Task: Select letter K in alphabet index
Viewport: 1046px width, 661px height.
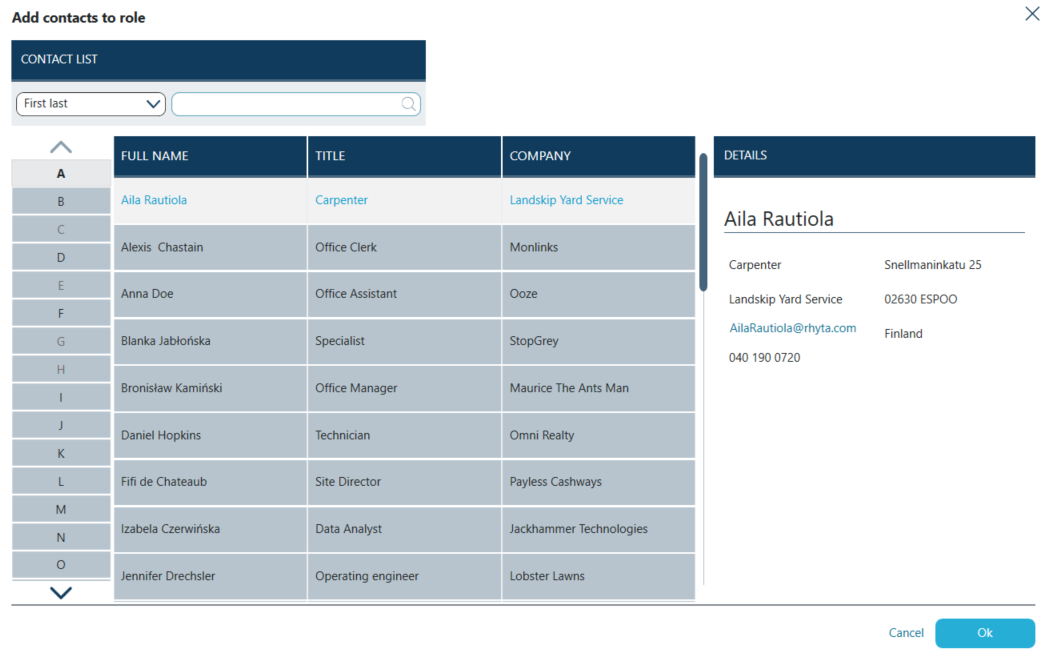Action: coord(61,453)
